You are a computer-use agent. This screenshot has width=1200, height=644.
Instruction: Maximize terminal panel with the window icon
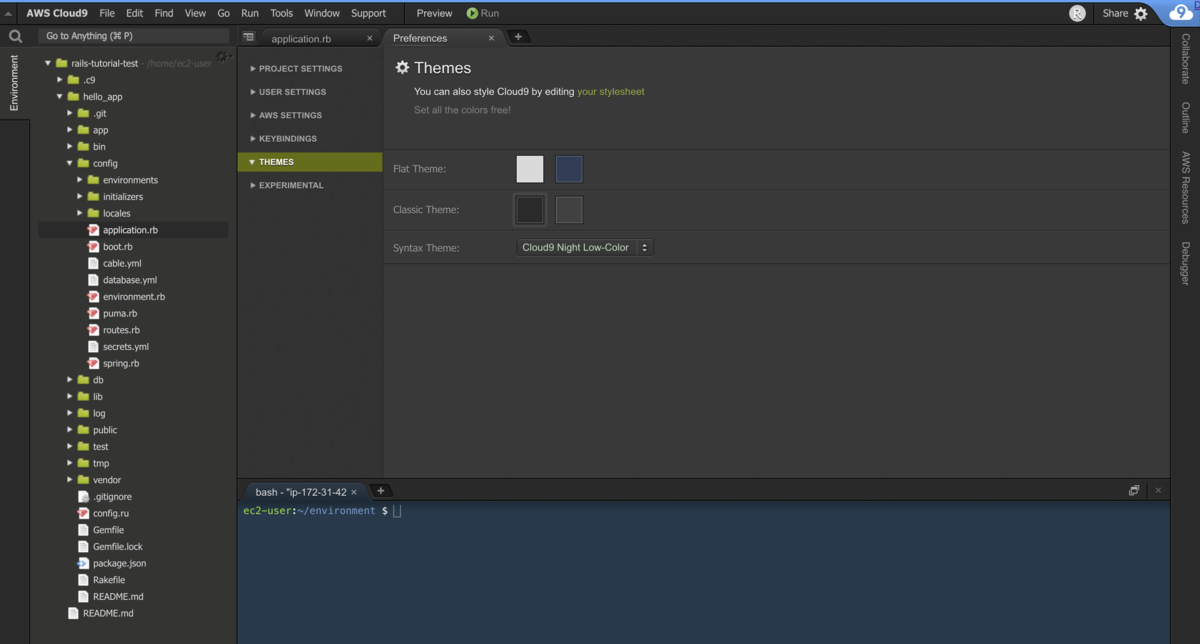pos(1134,491)
